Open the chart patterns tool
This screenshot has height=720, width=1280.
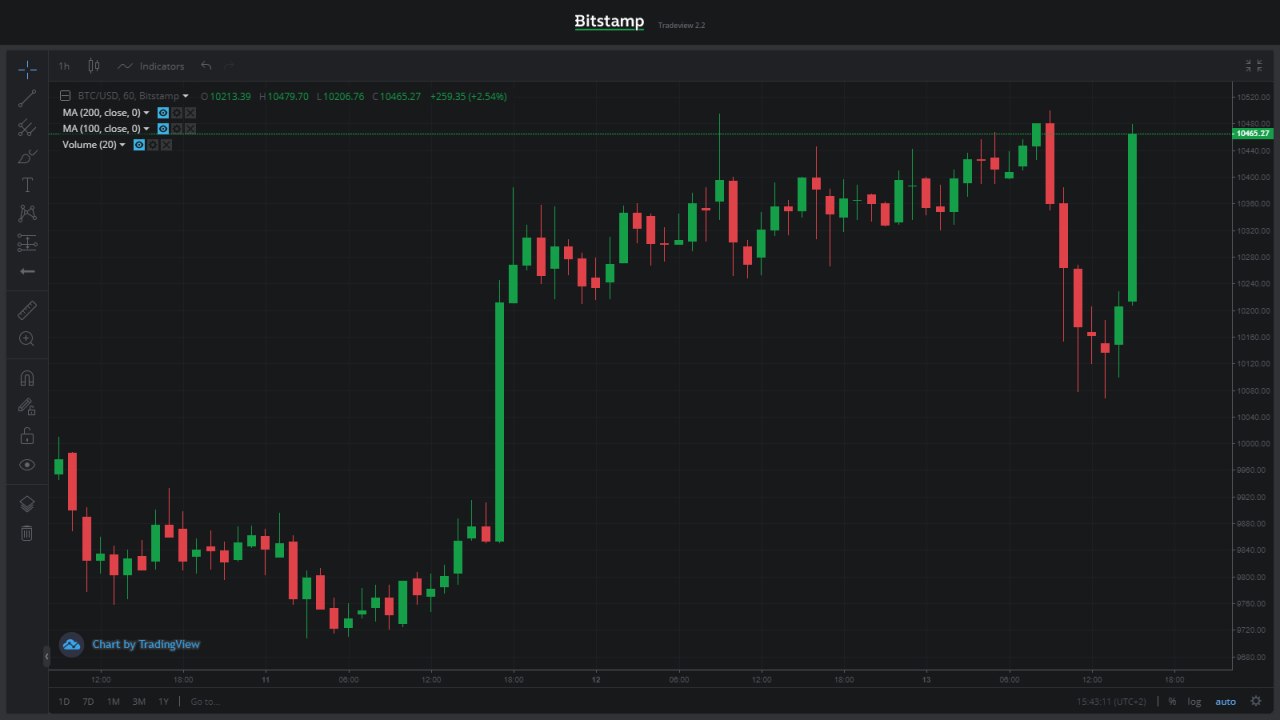click(x=27, y=213)
